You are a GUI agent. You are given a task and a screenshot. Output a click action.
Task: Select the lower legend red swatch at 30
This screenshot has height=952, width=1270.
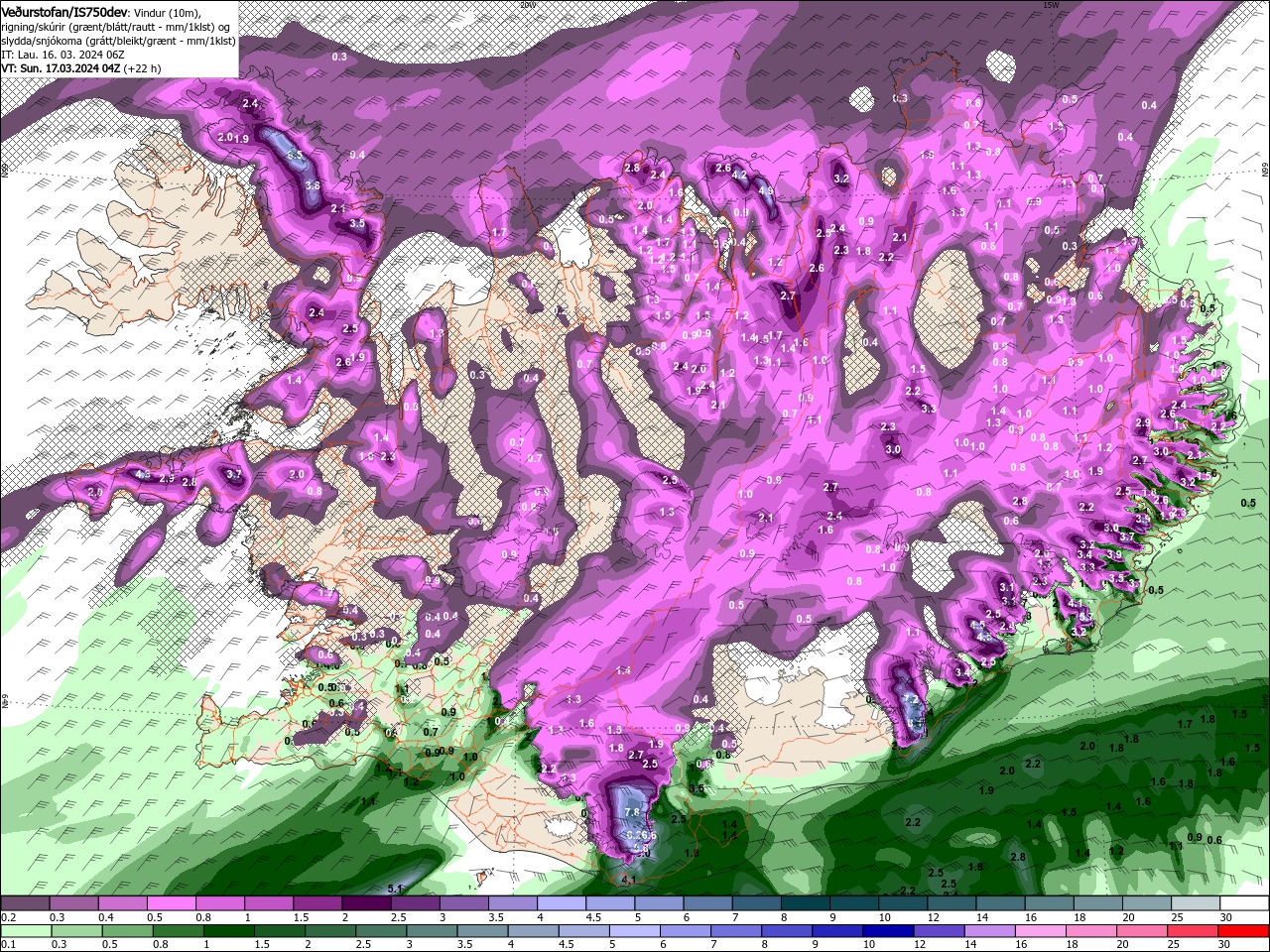1244,931
